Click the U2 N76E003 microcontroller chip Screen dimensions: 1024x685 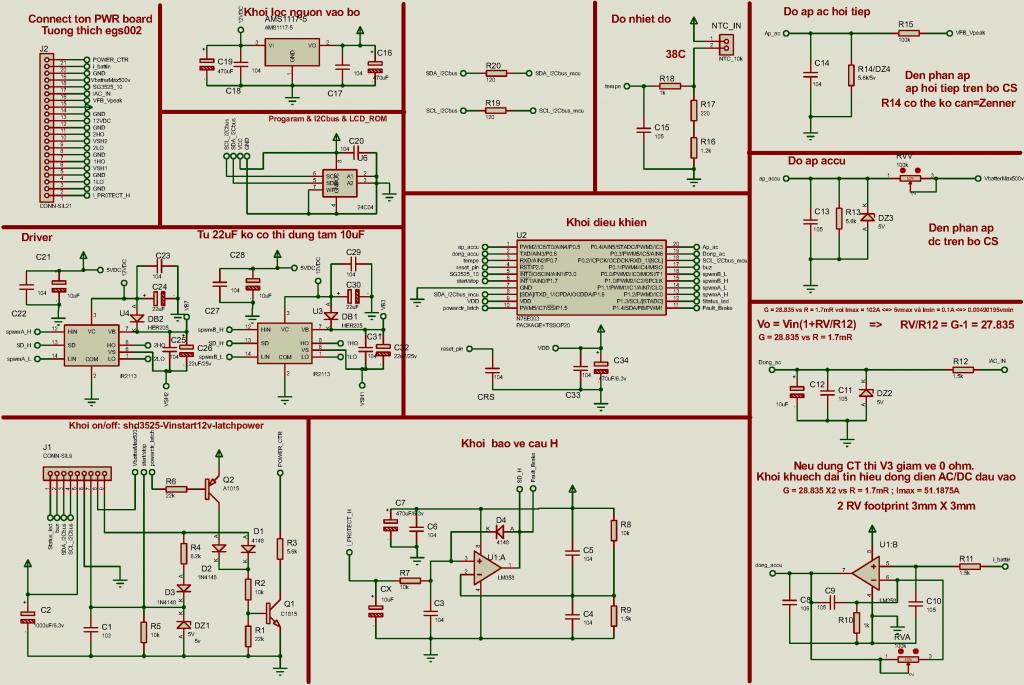[x=592, y=278]
